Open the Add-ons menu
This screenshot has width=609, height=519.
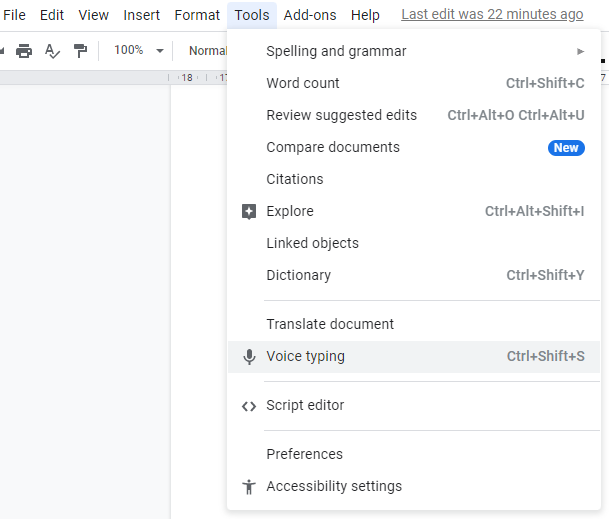[x=310, y=15]
